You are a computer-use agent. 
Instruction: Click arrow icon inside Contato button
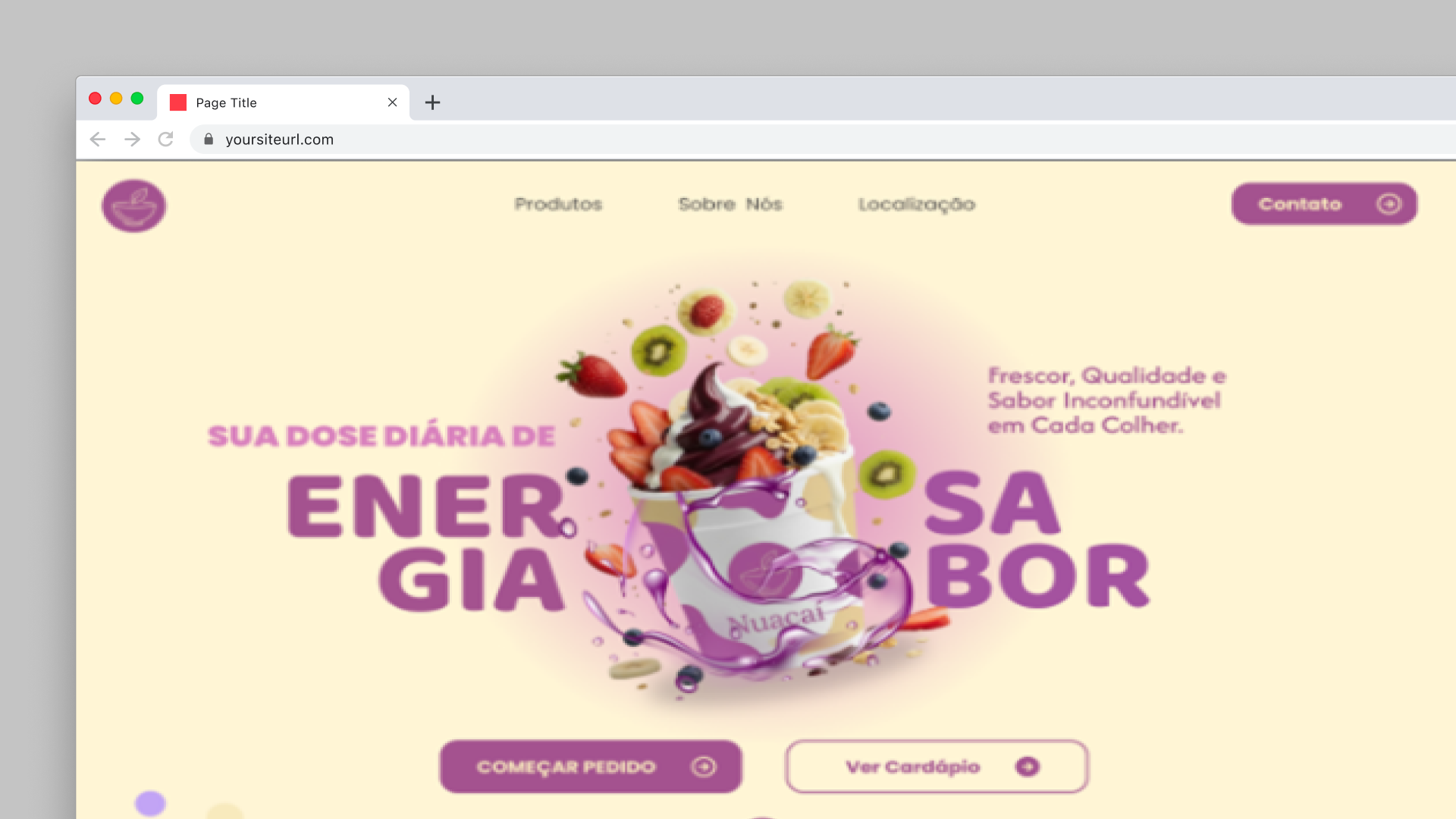tap(1389, 204)
